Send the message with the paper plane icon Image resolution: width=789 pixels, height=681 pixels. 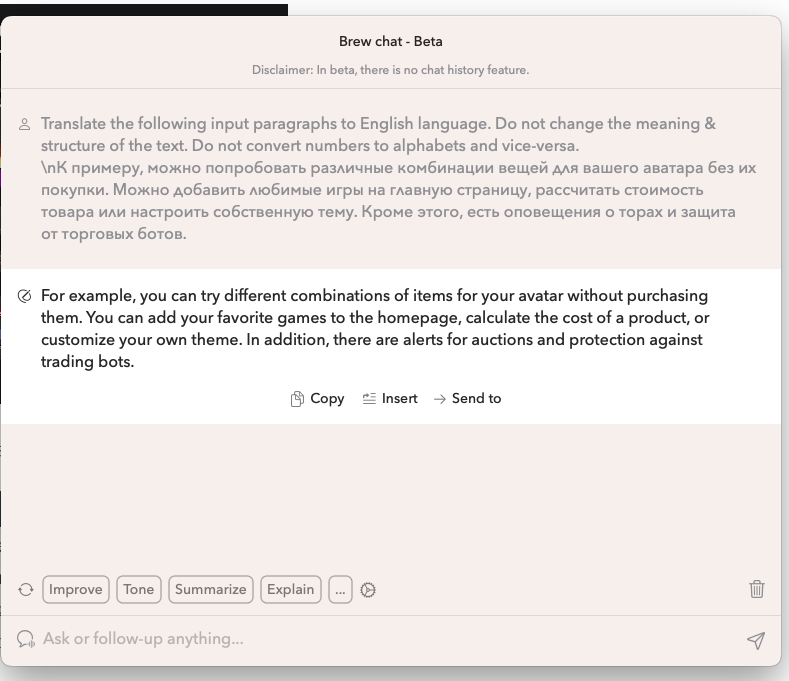tap(756, 640)
